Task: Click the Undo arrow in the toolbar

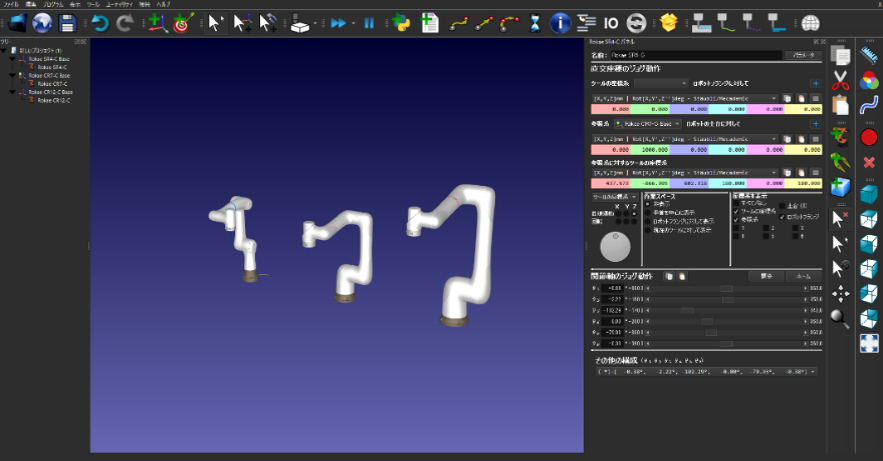Action: (100, 22)
